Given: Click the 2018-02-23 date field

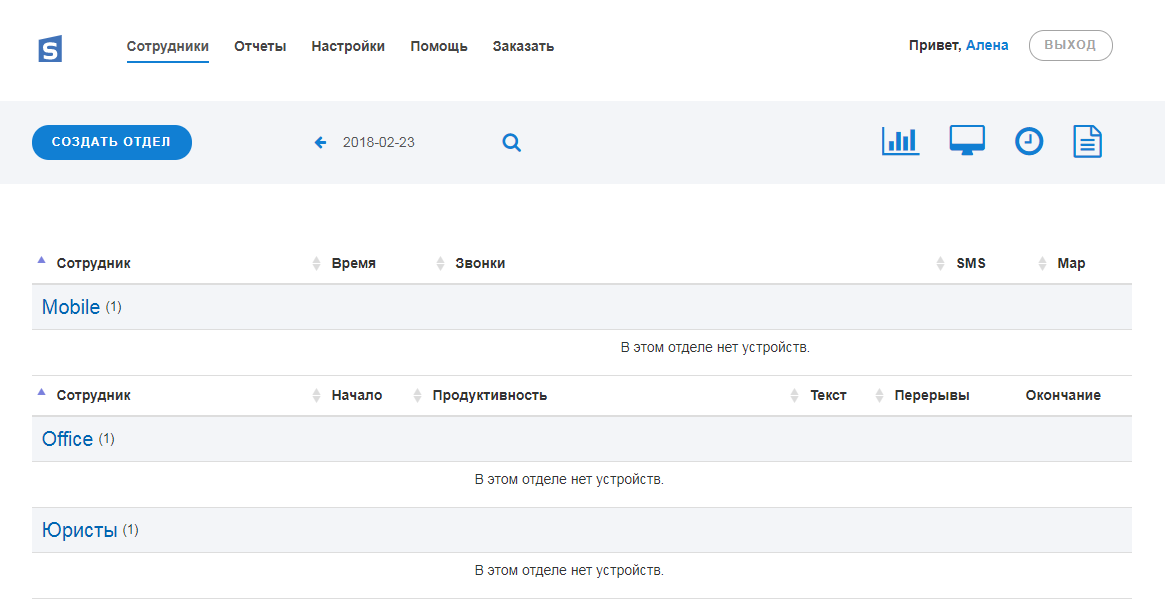Looking at the screenshot, I should 379,143.
